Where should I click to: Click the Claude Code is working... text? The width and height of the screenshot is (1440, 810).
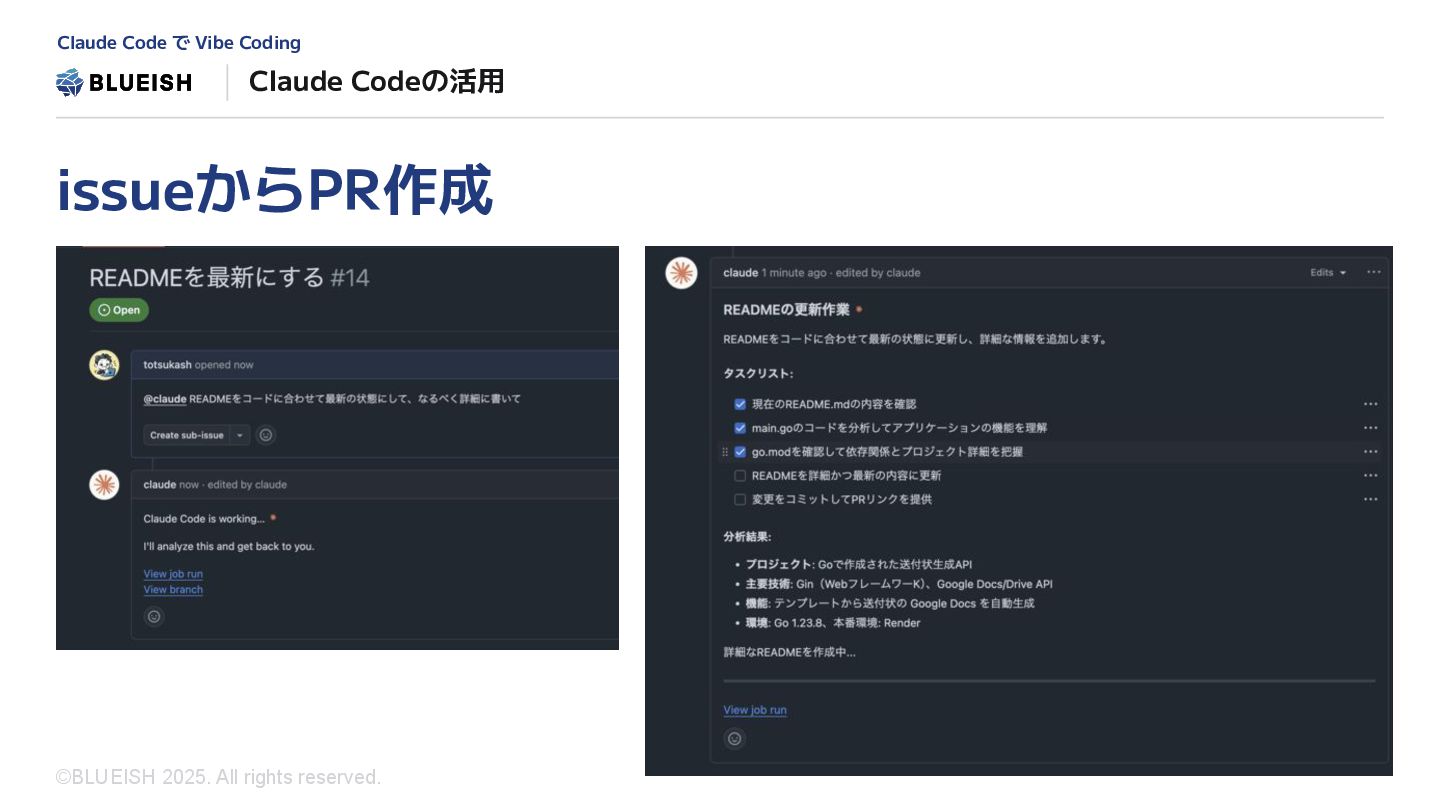click(204, 518)
